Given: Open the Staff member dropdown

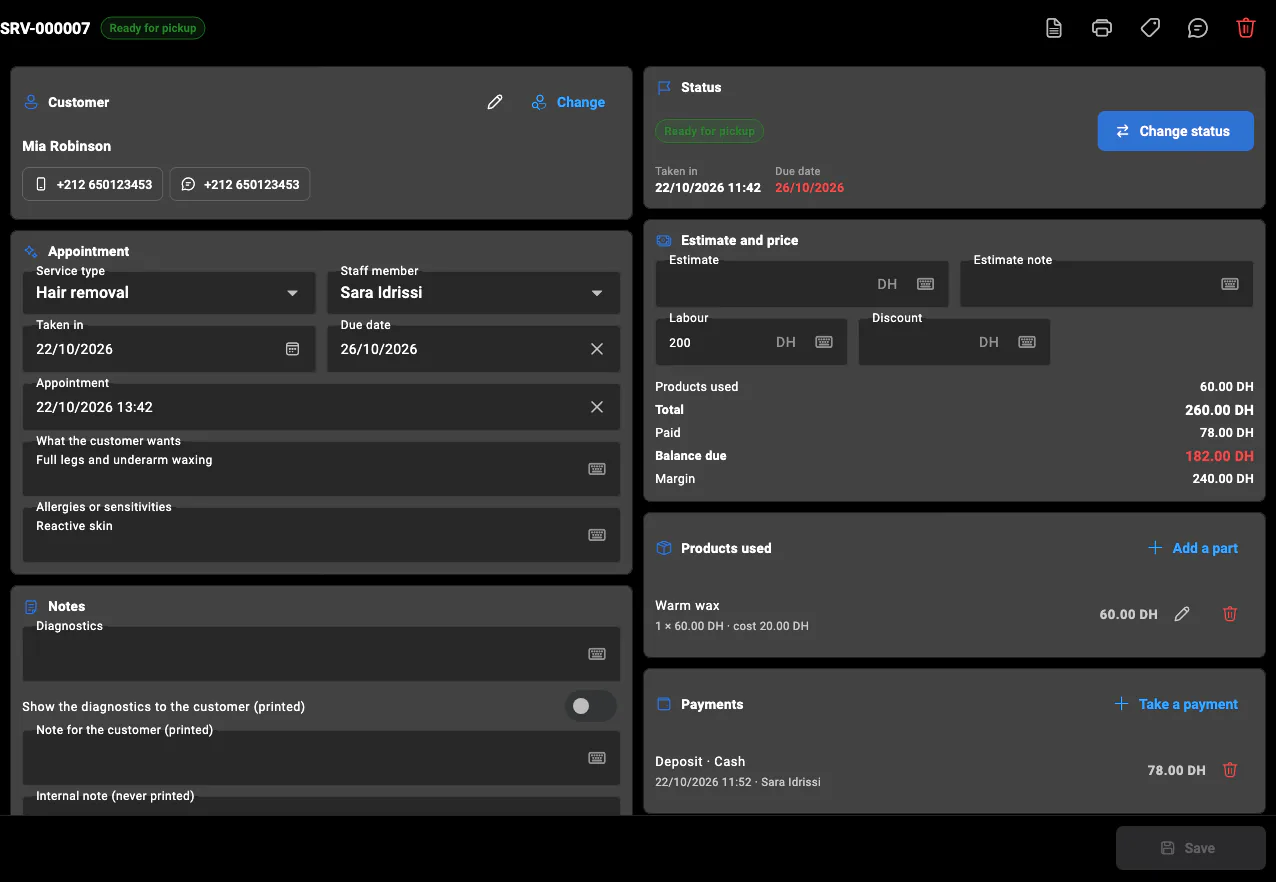Looking at the screenshot, I should (473, 293).
